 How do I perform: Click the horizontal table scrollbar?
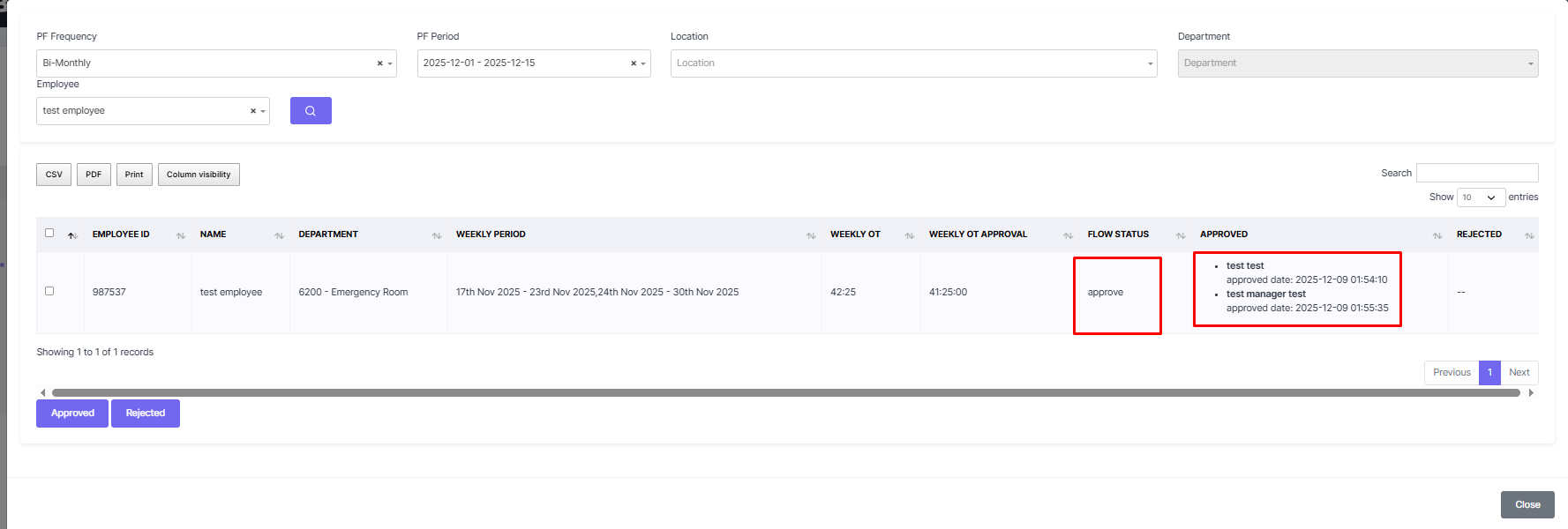[785, 393]
